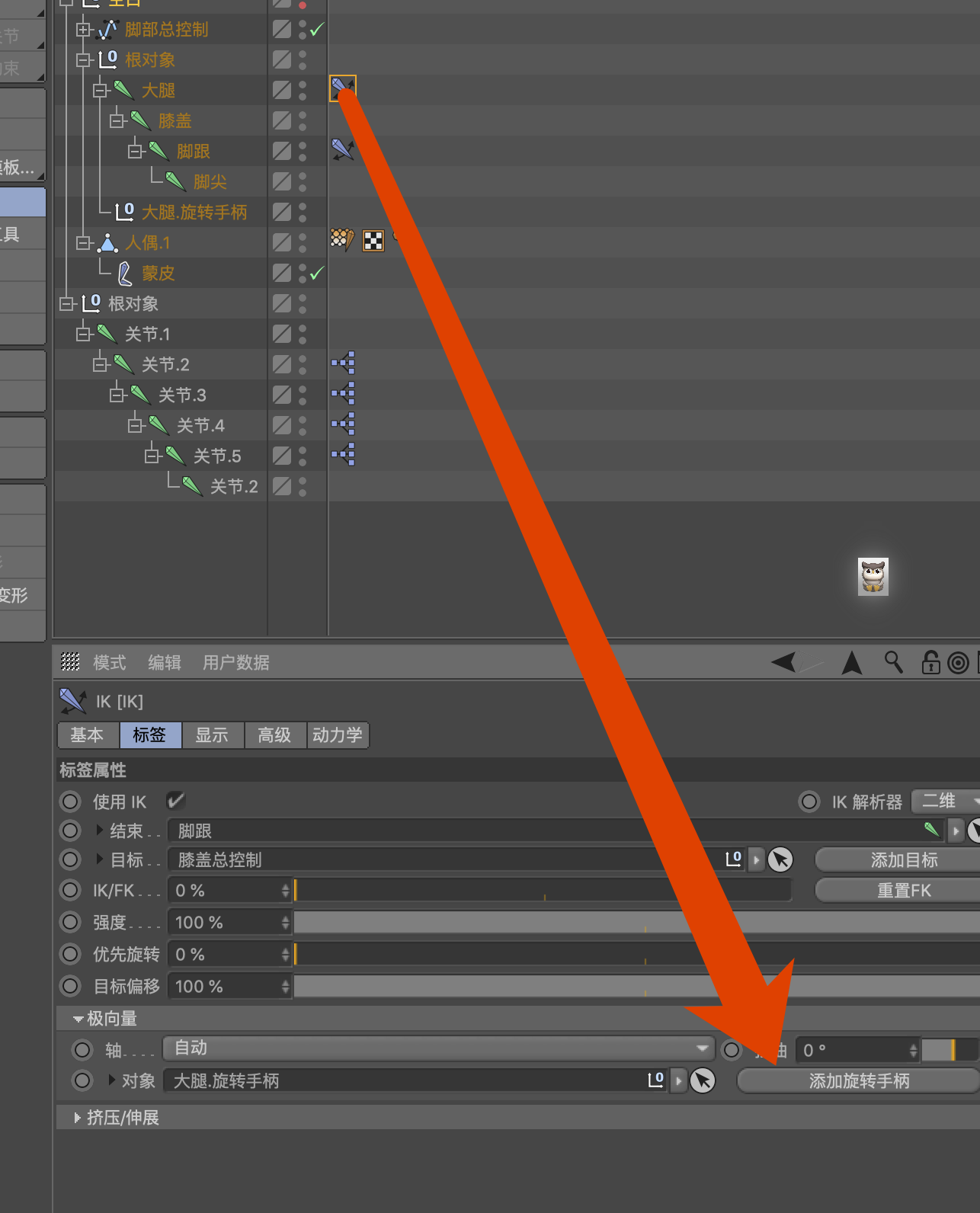
Task: Click the 强度 slider bar
Action: point(637,922)
